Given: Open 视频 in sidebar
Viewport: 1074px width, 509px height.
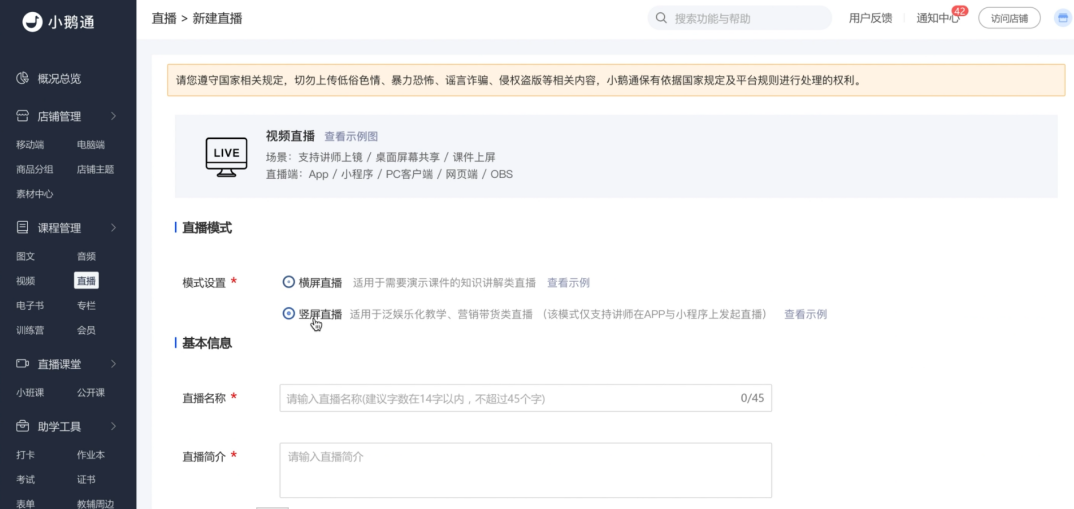Looking at the screenshot, I should pyautogui.click(x=25, y=281).
